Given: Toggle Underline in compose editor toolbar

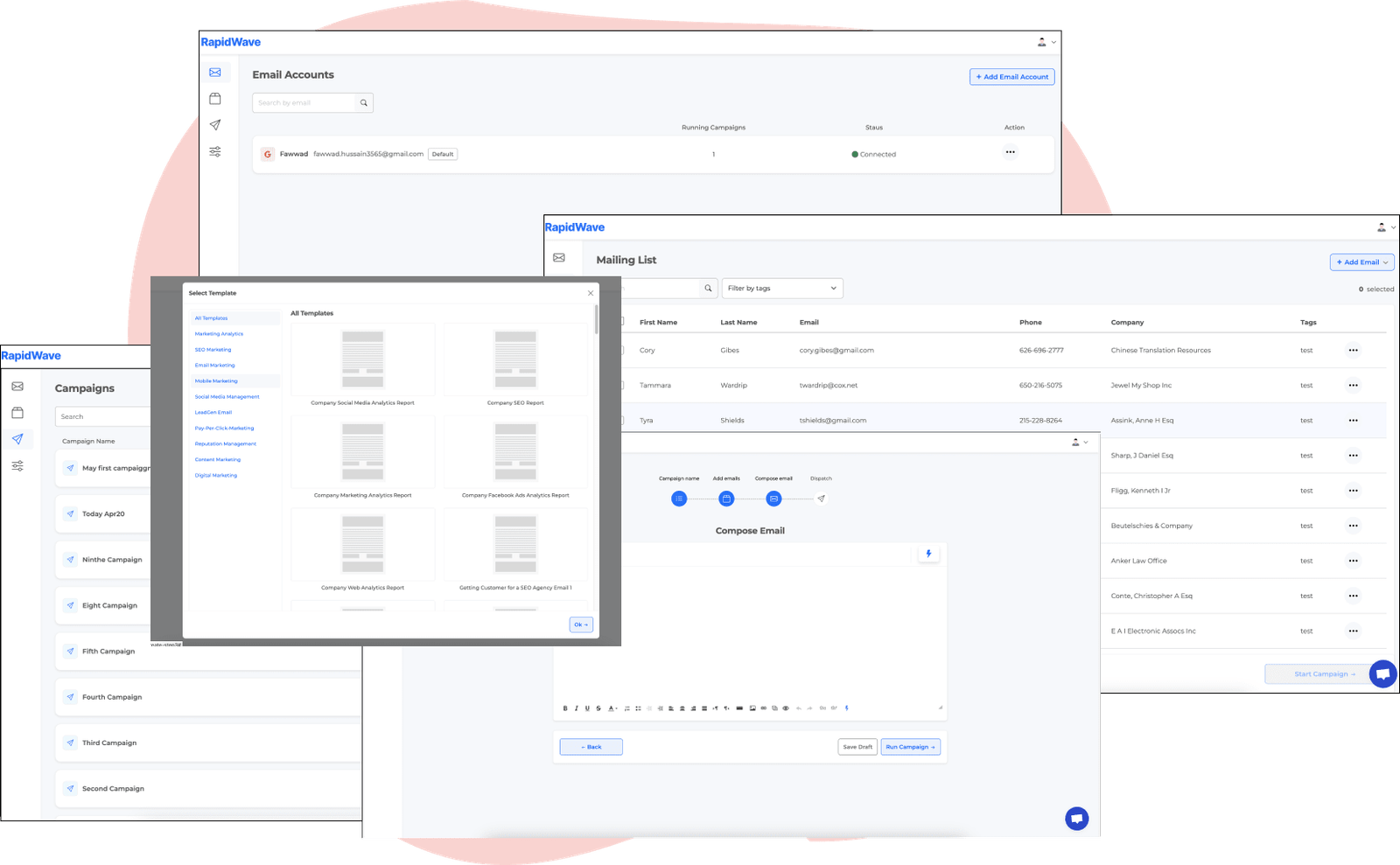Looking at the screenshot, I should click(x=587, y=708).
